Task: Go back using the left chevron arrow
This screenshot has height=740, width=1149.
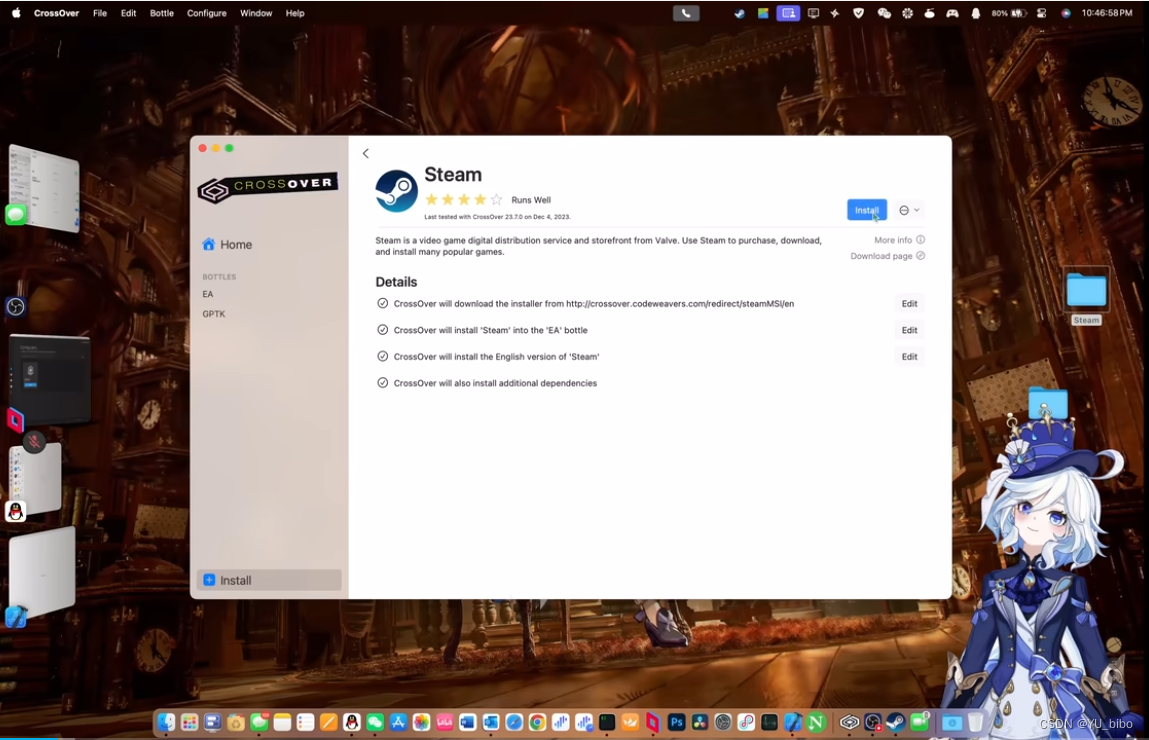Action: click(366, 153)
